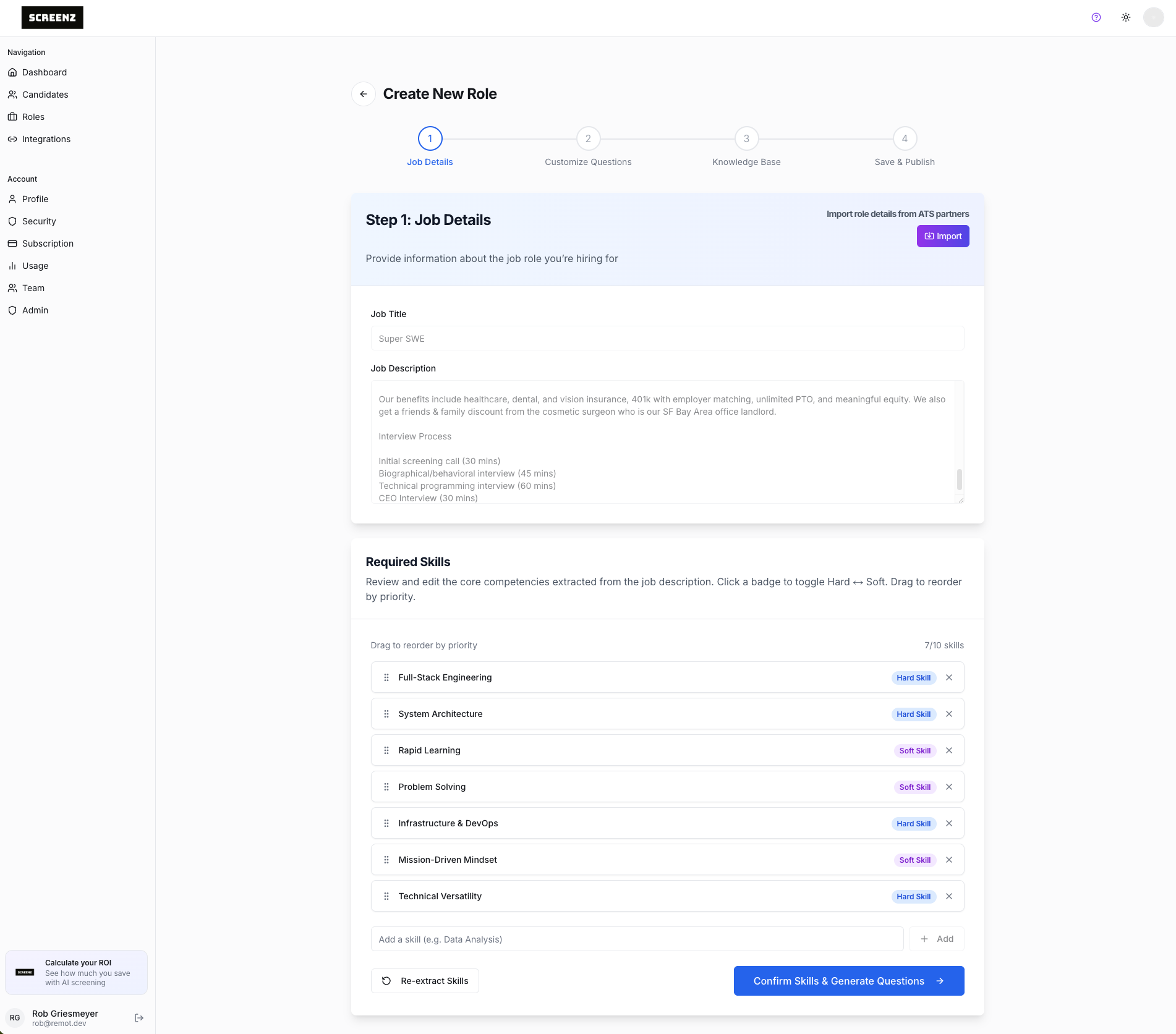Remove the Full-Stack Engineering skill
Screen dimensions: 1176x1034
pos(949,677)
